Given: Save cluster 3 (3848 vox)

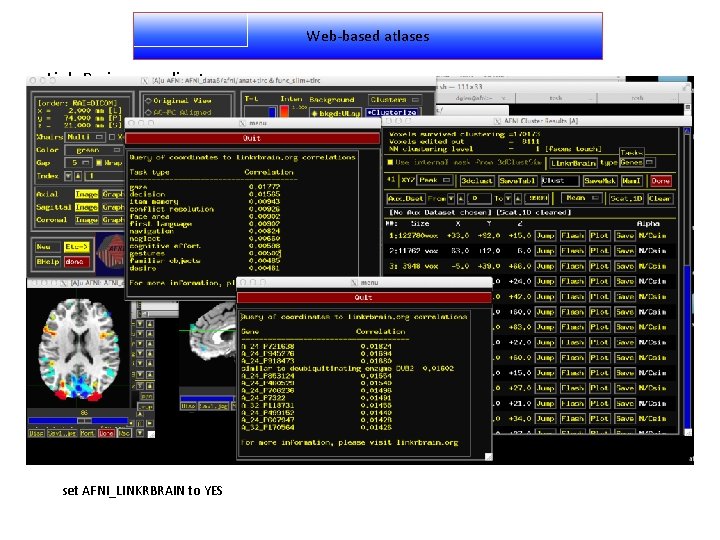Looking at the screenshot, I should coord(625,266).
